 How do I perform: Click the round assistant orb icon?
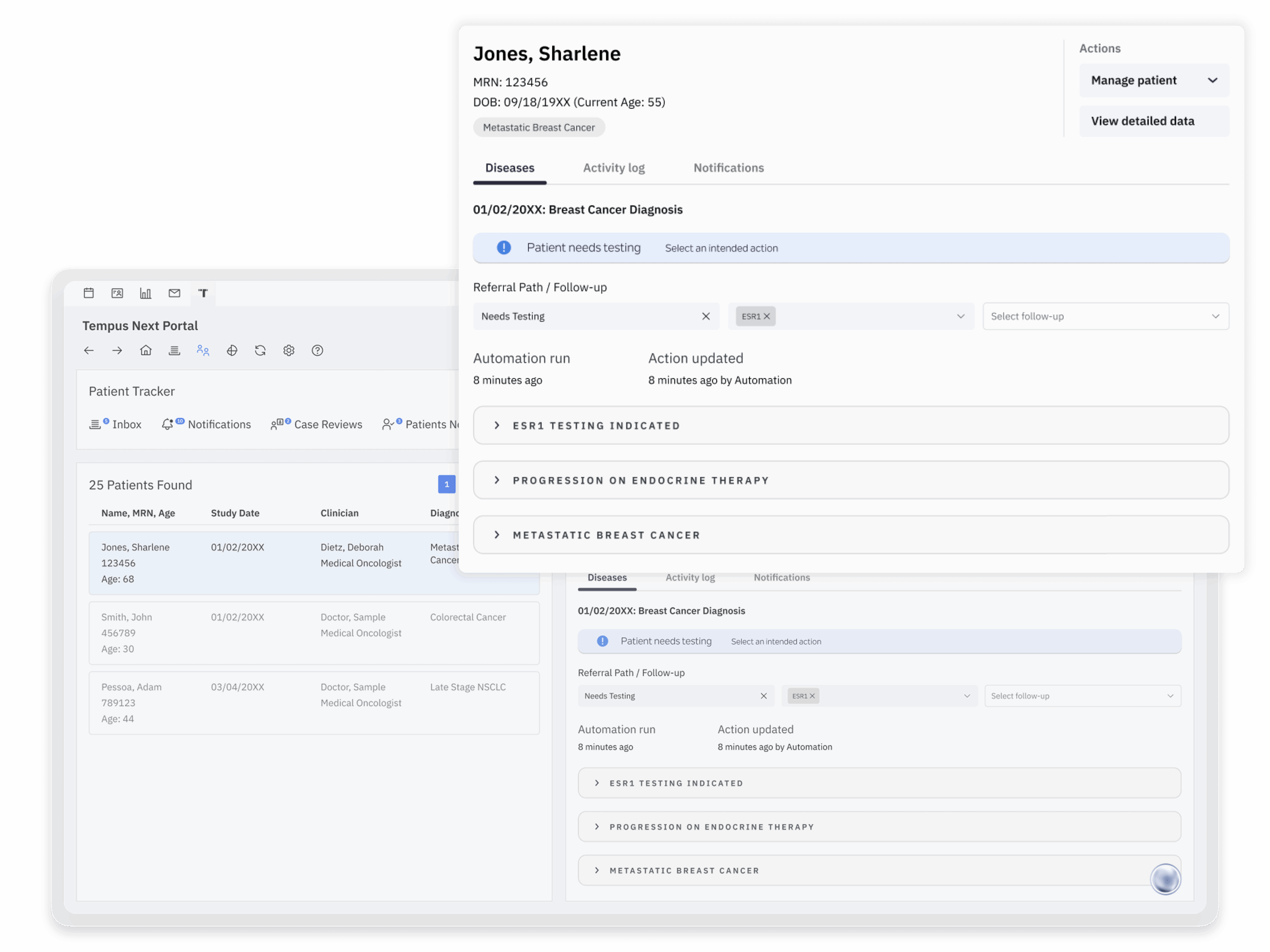[x=1165, y=879]
